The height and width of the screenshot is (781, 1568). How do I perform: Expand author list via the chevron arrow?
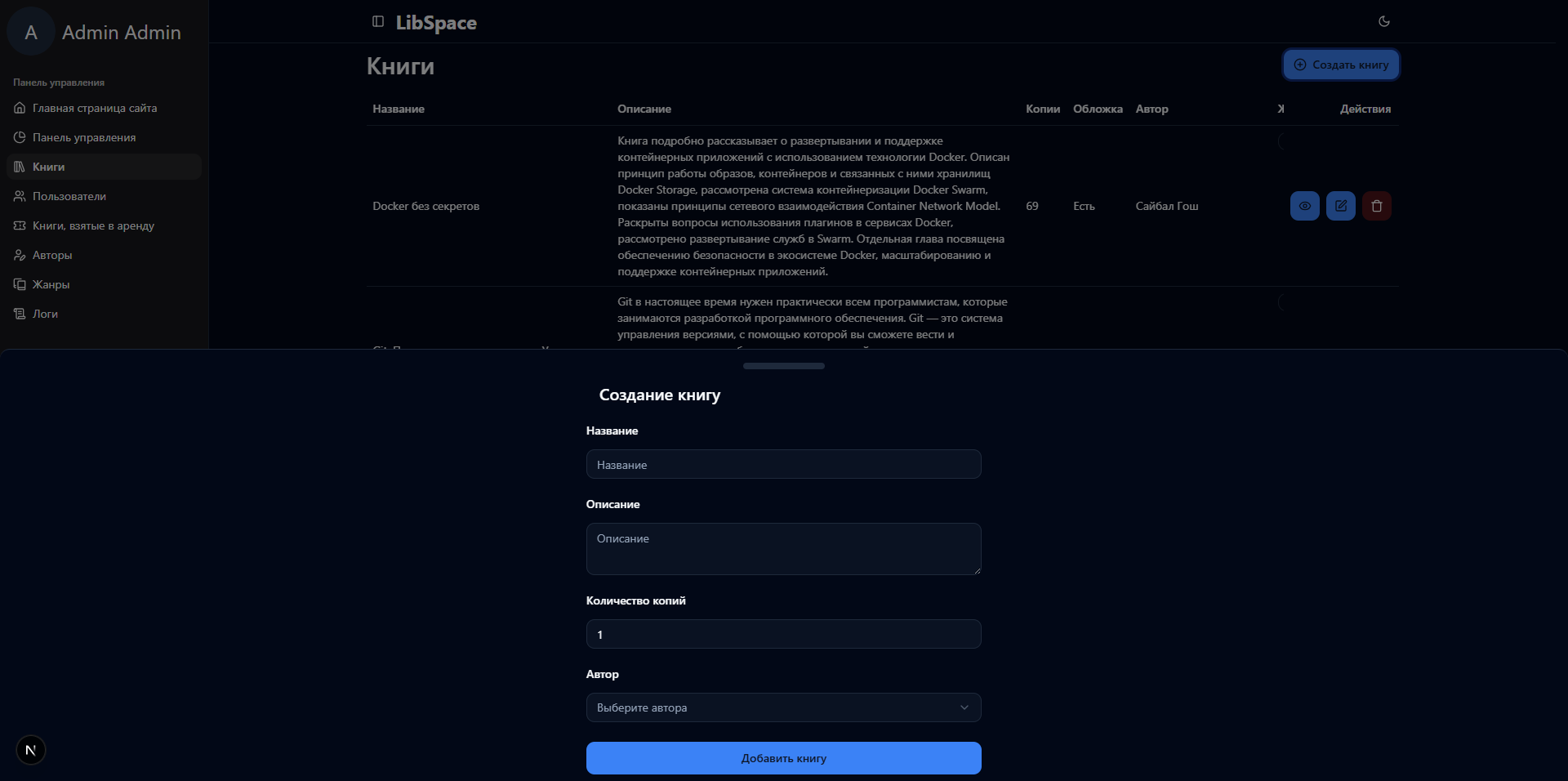pyautogui.click(x=964, y=707)
